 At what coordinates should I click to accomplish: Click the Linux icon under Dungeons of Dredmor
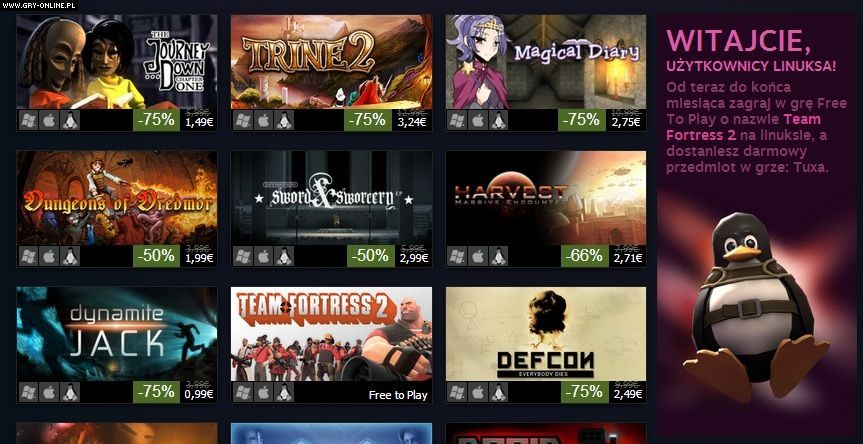70,256
